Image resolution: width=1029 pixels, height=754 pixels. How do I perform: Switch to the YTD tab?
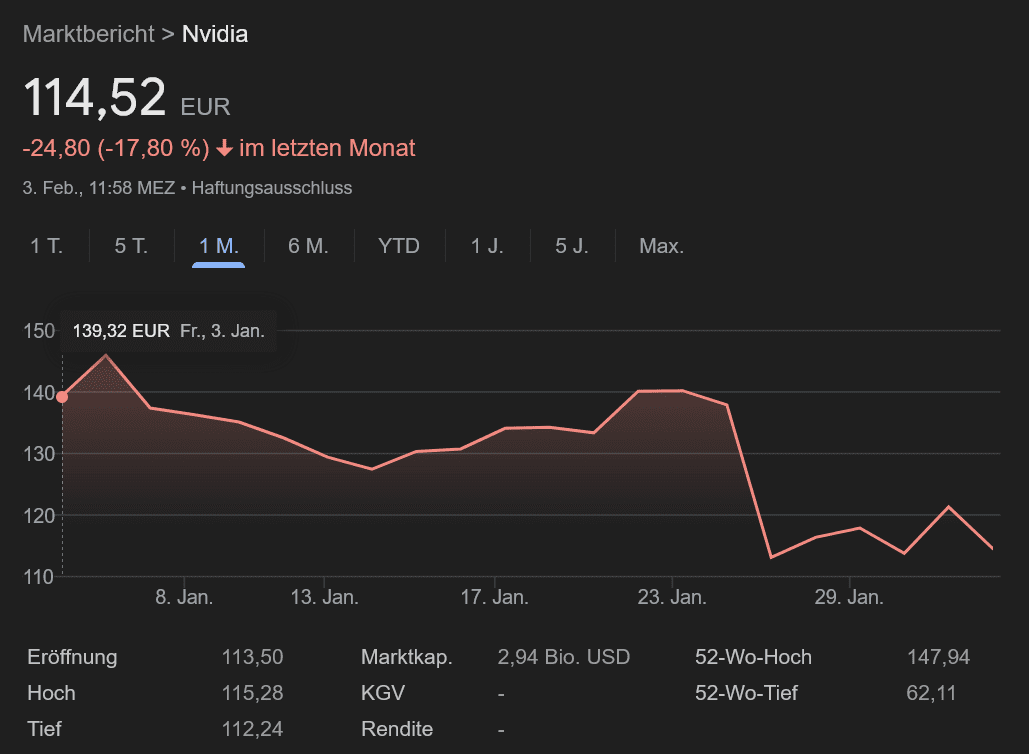click(399, 246)
